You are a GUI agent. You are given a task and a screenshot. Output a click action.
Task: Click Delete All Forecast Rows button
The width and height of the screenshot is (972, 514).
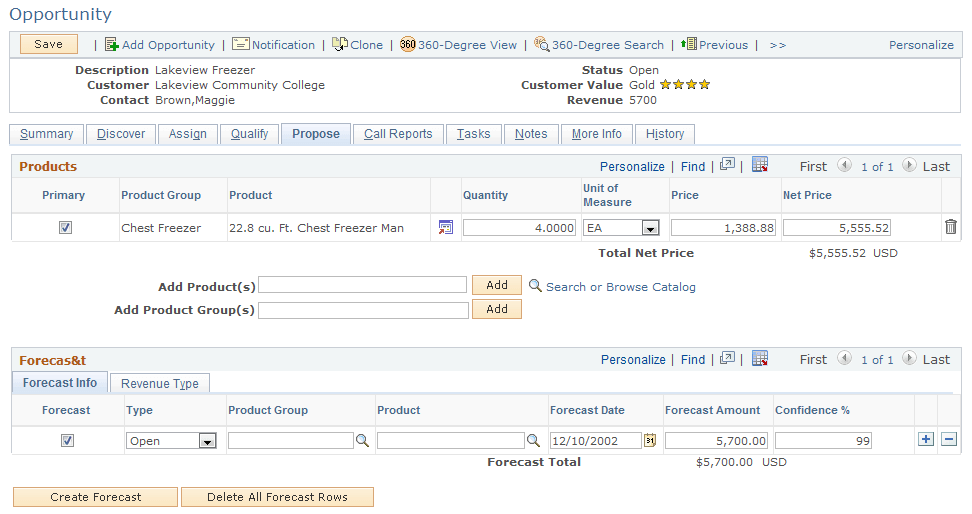(x=277, y=497)
